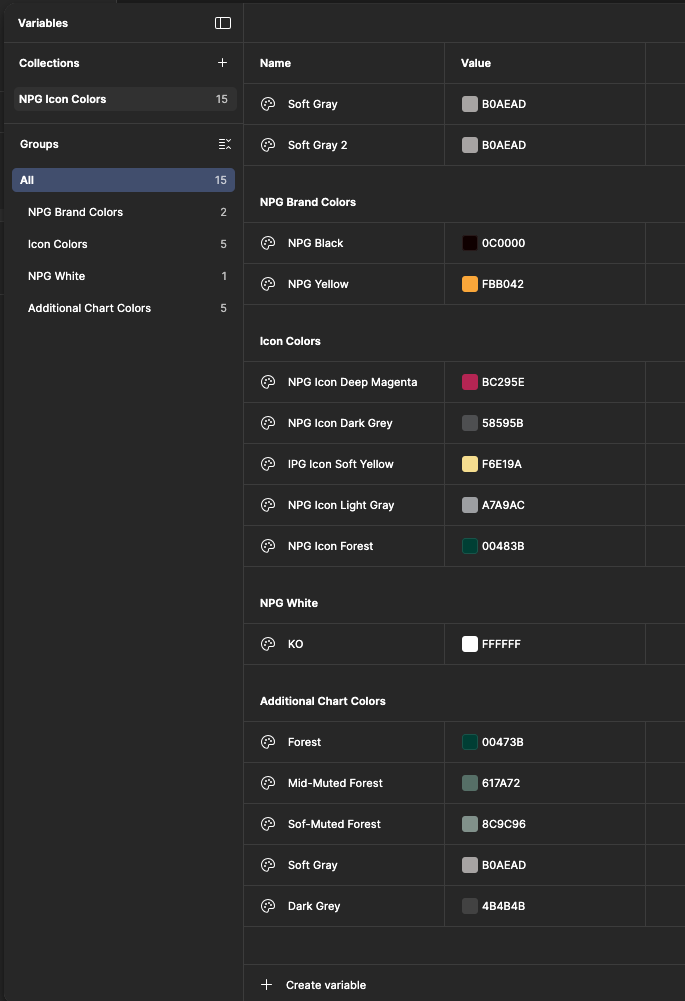Click the palette icon beside NPG Black
This screenshot has width=685, height=1001.
pyautogui.click(x=268, y=243)
